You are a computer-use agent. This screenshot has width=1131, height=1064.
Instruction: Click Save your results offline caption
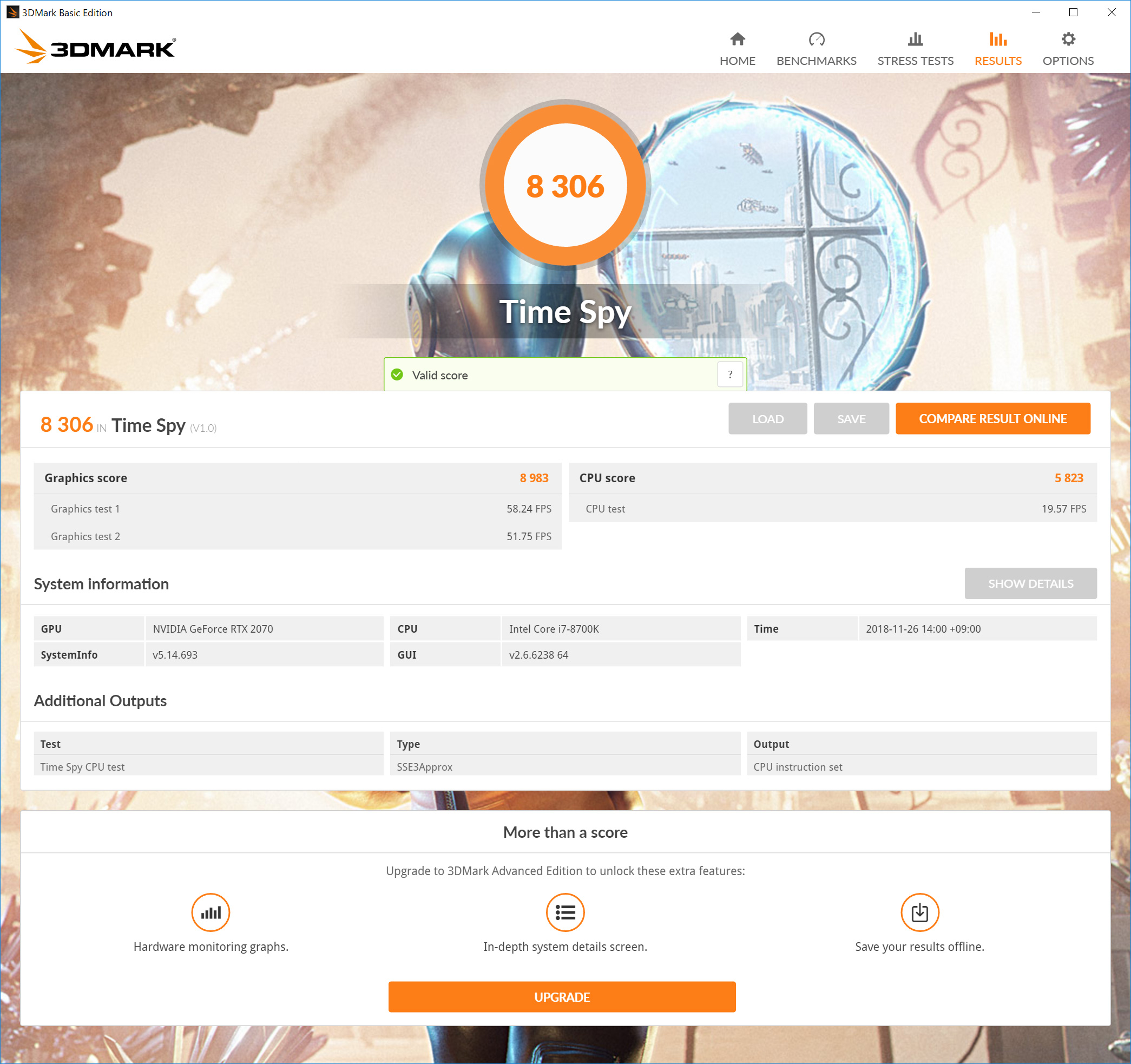click(x=919, y=946)
